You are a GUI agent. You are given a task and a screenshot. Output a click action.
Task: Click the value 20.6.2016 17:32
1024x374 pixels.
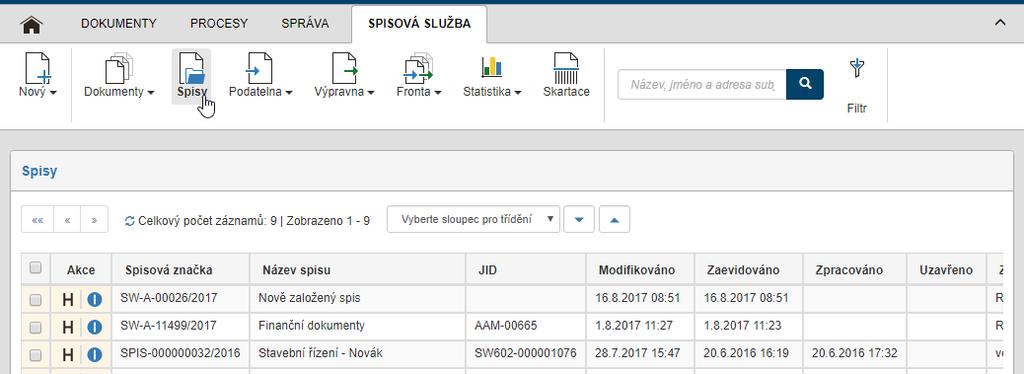tap(855, 353)
